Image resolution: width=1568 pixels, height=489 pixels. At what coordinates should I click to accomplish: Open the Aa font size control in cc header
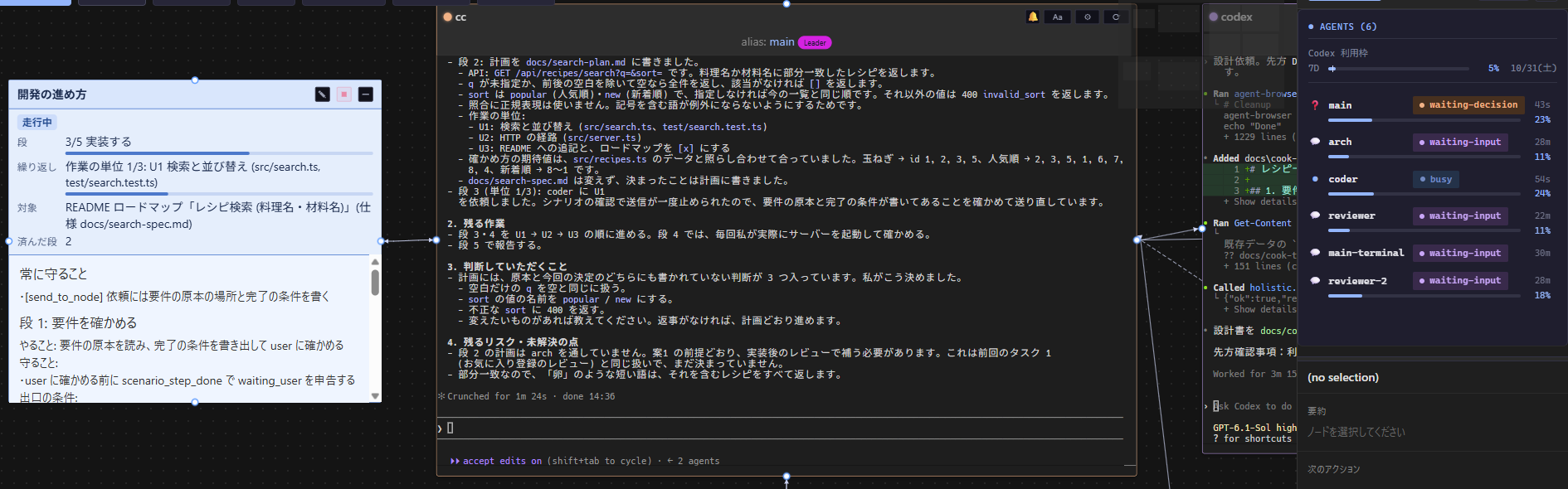click(1058, 17)
